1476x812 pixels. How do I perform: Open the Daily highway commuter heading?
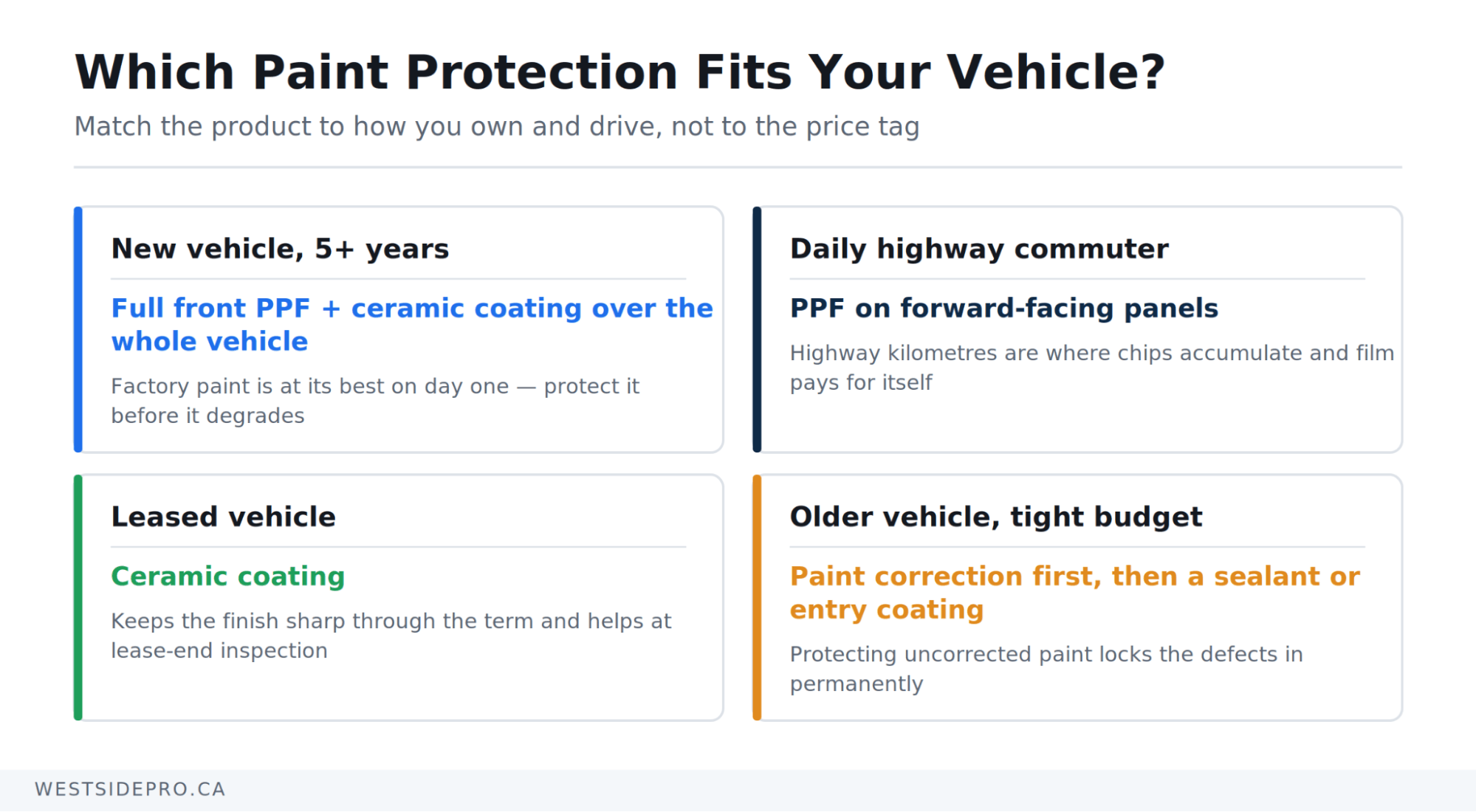pyautogui.click(x=979, y=249)
